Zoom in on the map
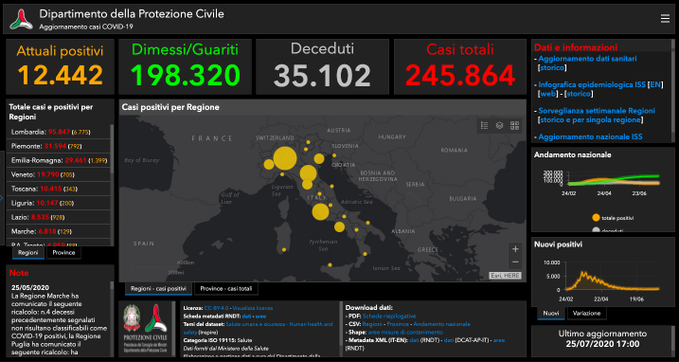 515,249
